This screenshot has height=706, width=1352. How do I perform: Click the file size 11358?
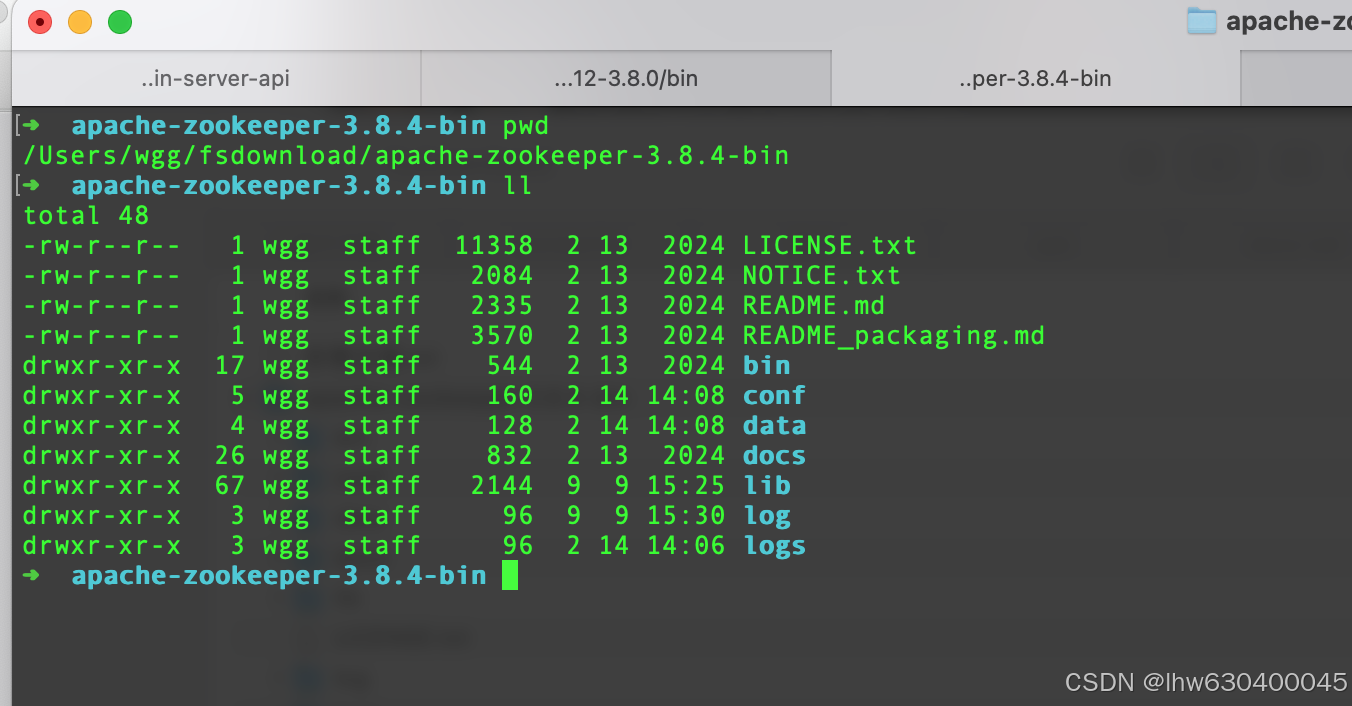point(494,246)
